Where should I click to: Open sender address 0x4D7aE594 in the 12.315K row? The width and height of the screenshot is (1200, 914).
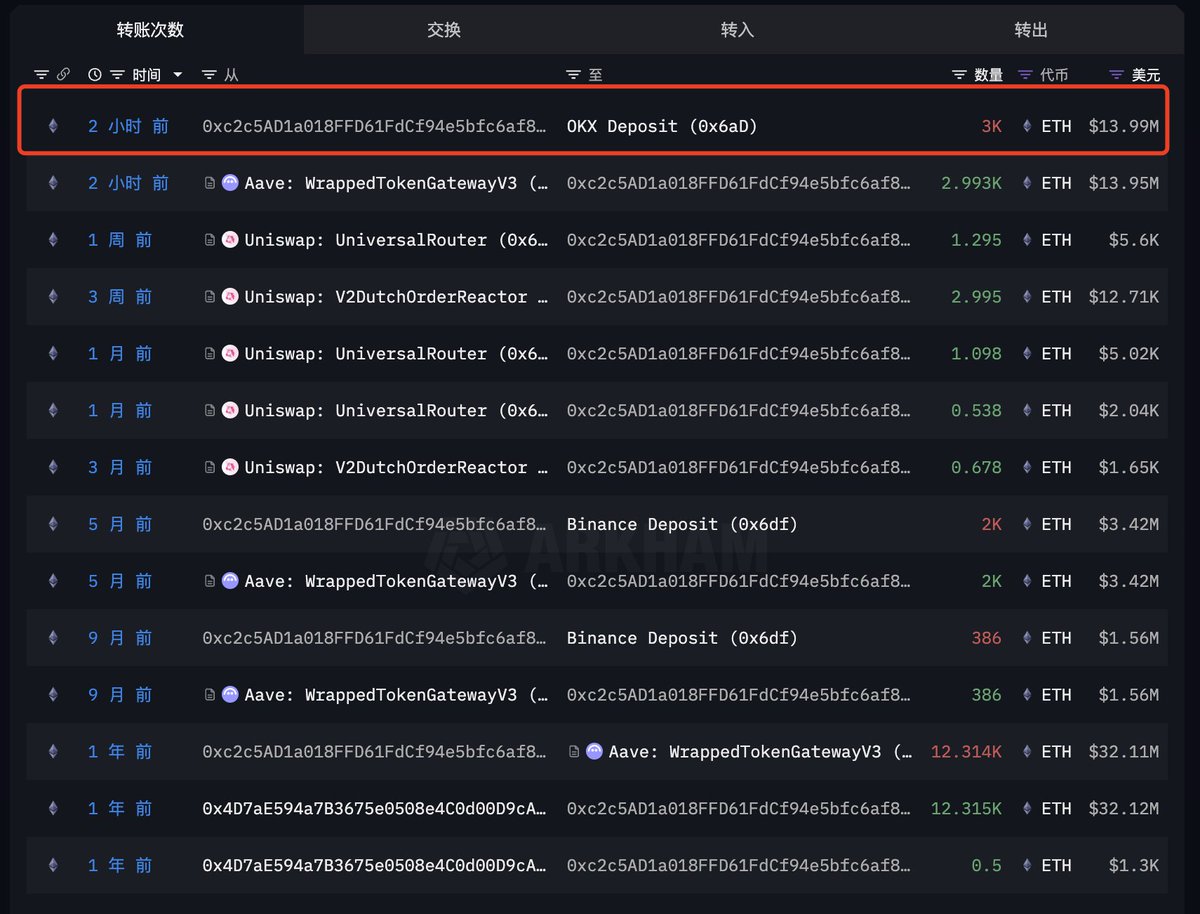pos(375,809)
